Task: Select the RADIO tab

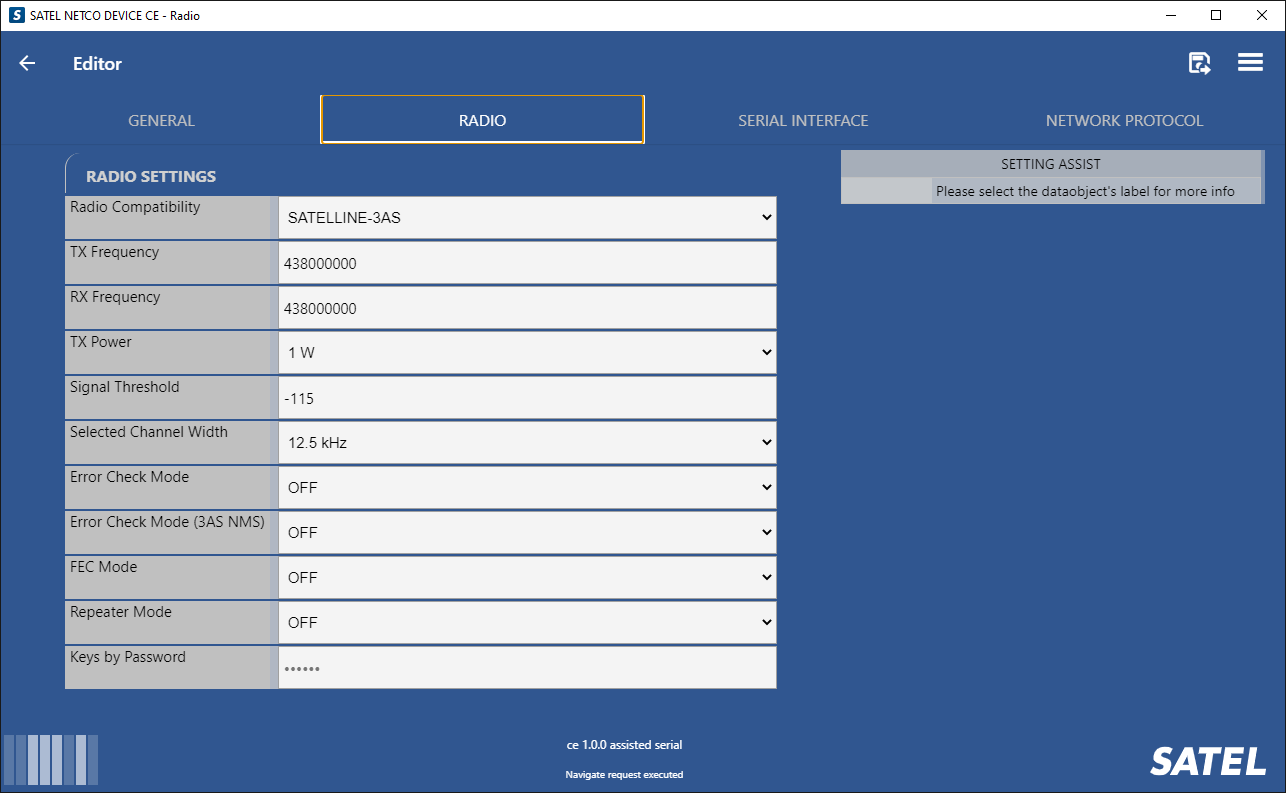Action: click(x=482, y=120)
